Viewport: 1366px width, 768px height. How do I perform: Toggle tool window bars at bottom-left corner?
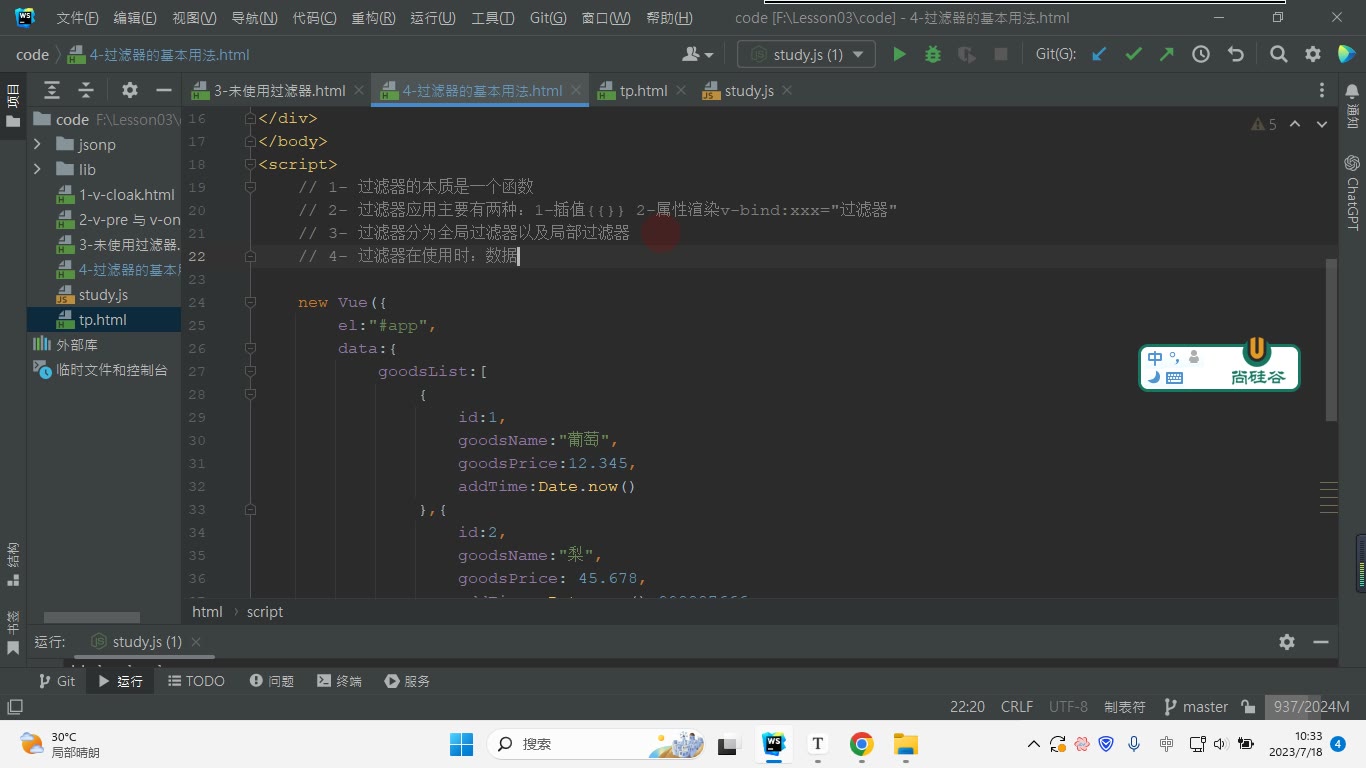15,707
